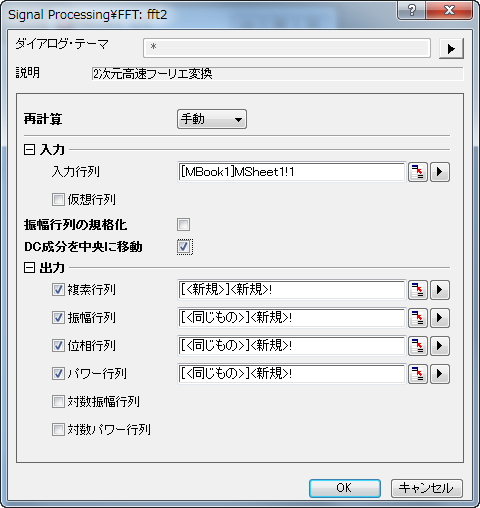Check 振幅行列の規格化 option
The height and width of the screenshot is (508, 480).
click(x=184, y=225)
